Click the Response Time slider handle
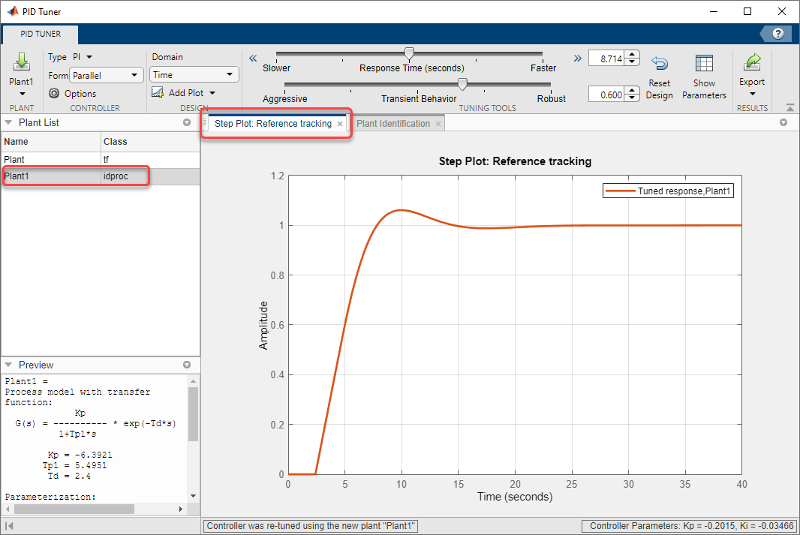800x535 pixels. coord(409,54)
